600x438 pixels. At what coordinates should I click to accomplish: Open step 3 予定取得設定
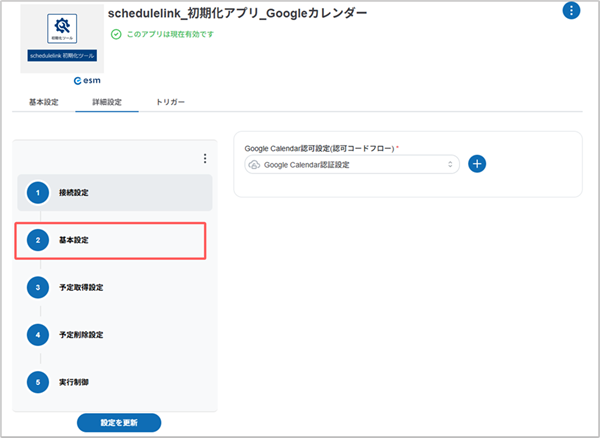click(x=115, y=287)
